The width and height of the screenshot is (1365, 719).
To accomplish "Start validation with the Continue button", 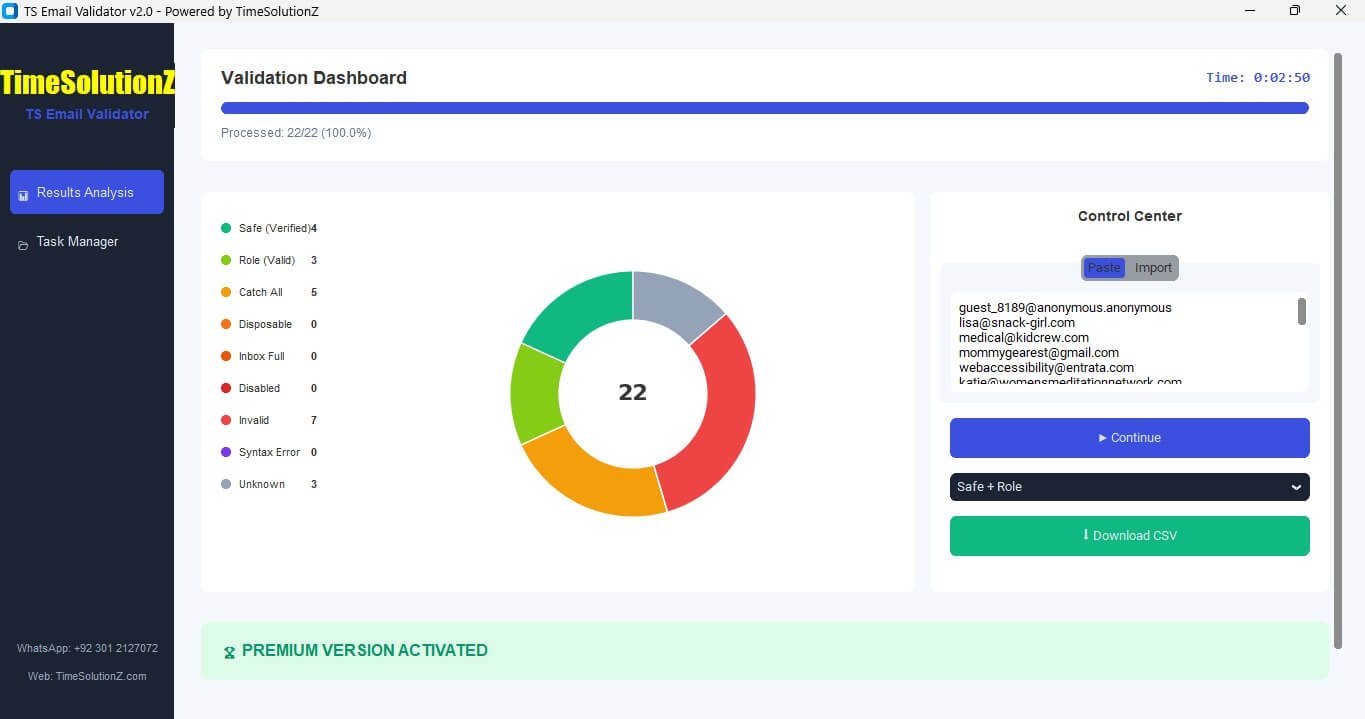I will point(1129,437).
